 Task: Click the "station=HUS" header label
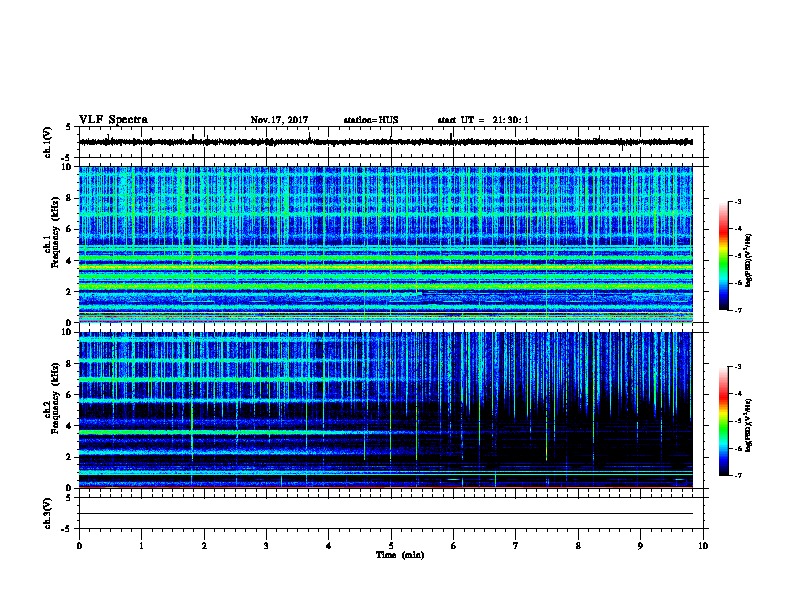click(371, 120)
